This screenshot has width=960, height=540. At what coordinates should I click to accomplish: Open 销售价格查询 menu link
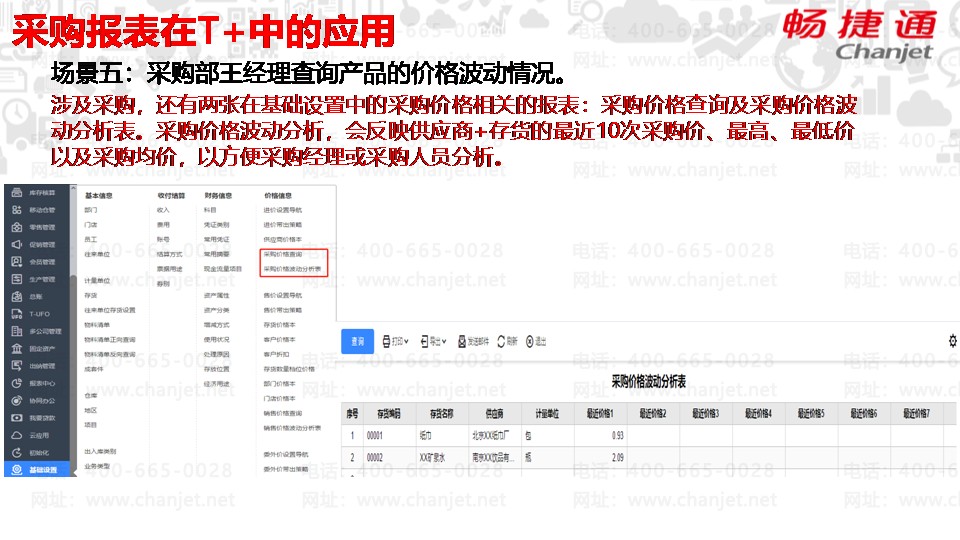(283, 413)
